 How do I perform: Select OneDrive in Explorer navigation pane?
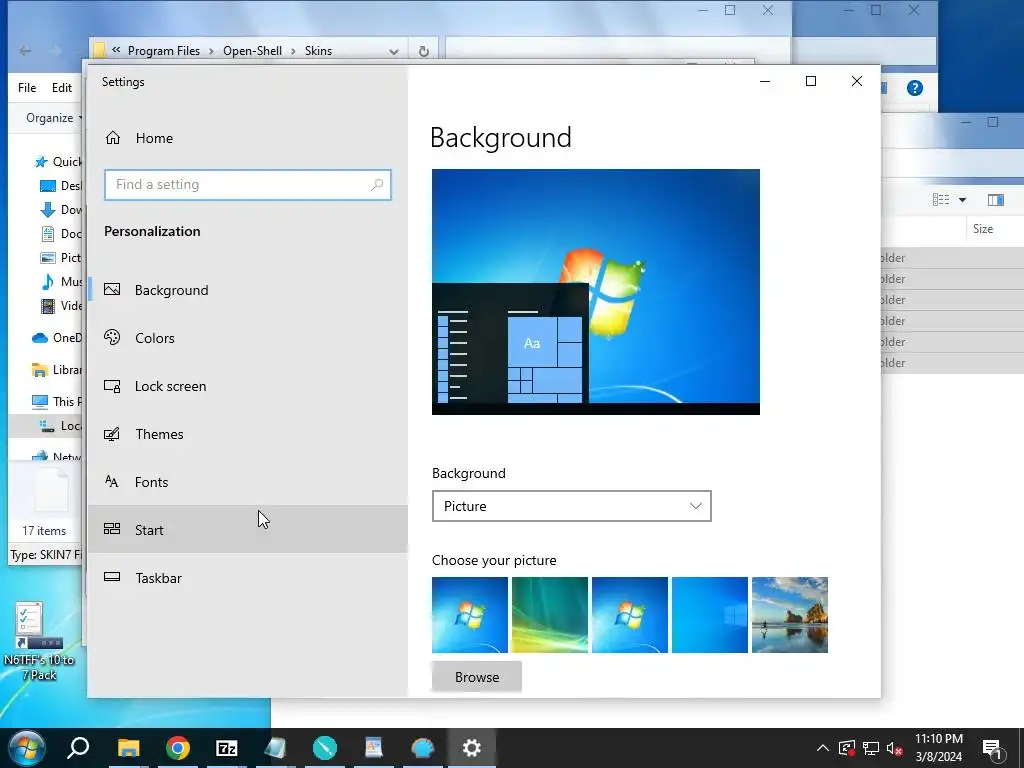(x=57, y=338)
